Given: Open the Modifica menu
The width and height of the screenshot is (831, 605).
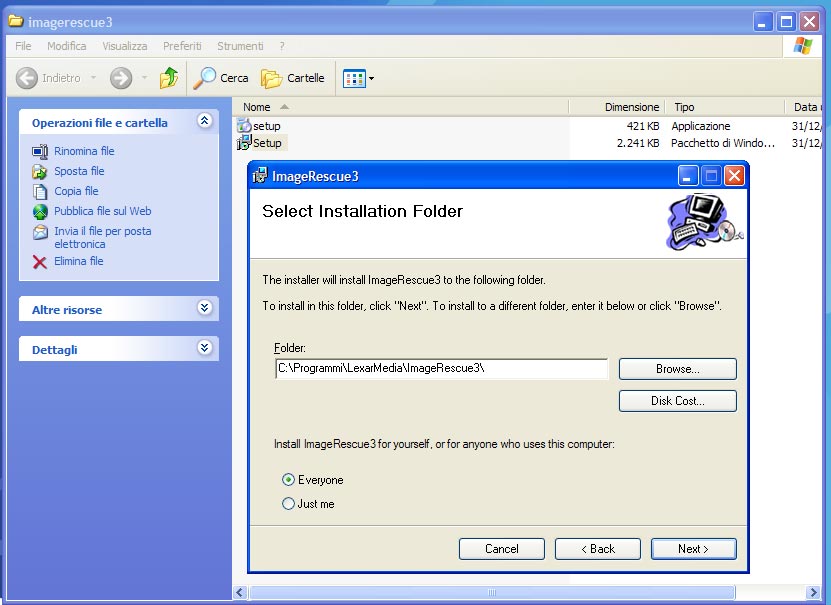Looking at the screenshot, I should click(66, 46).
